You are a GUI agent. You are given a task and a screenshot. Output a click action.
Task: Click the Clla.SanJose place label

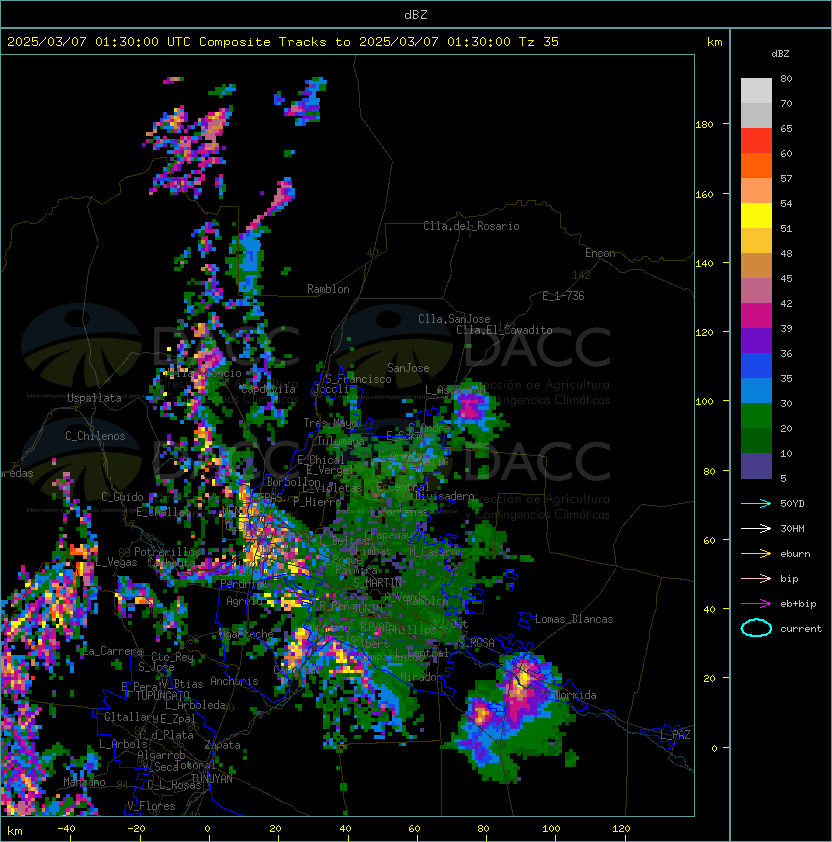pos(454,319)
